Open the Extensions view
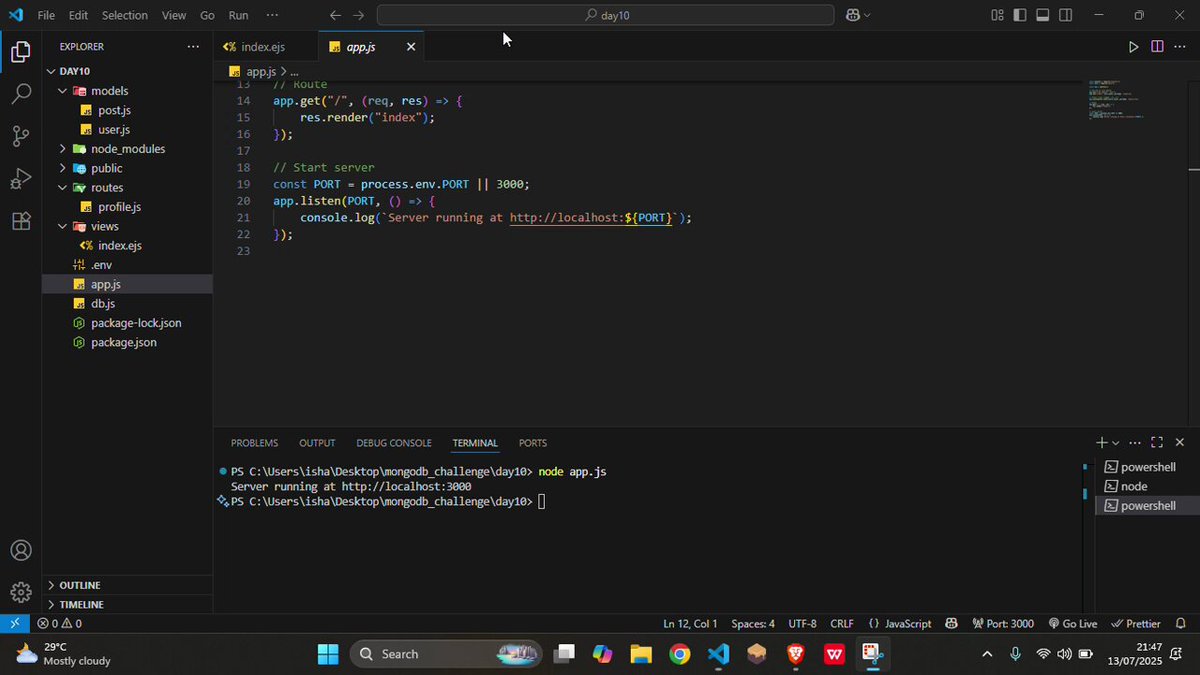 point(20,222)
